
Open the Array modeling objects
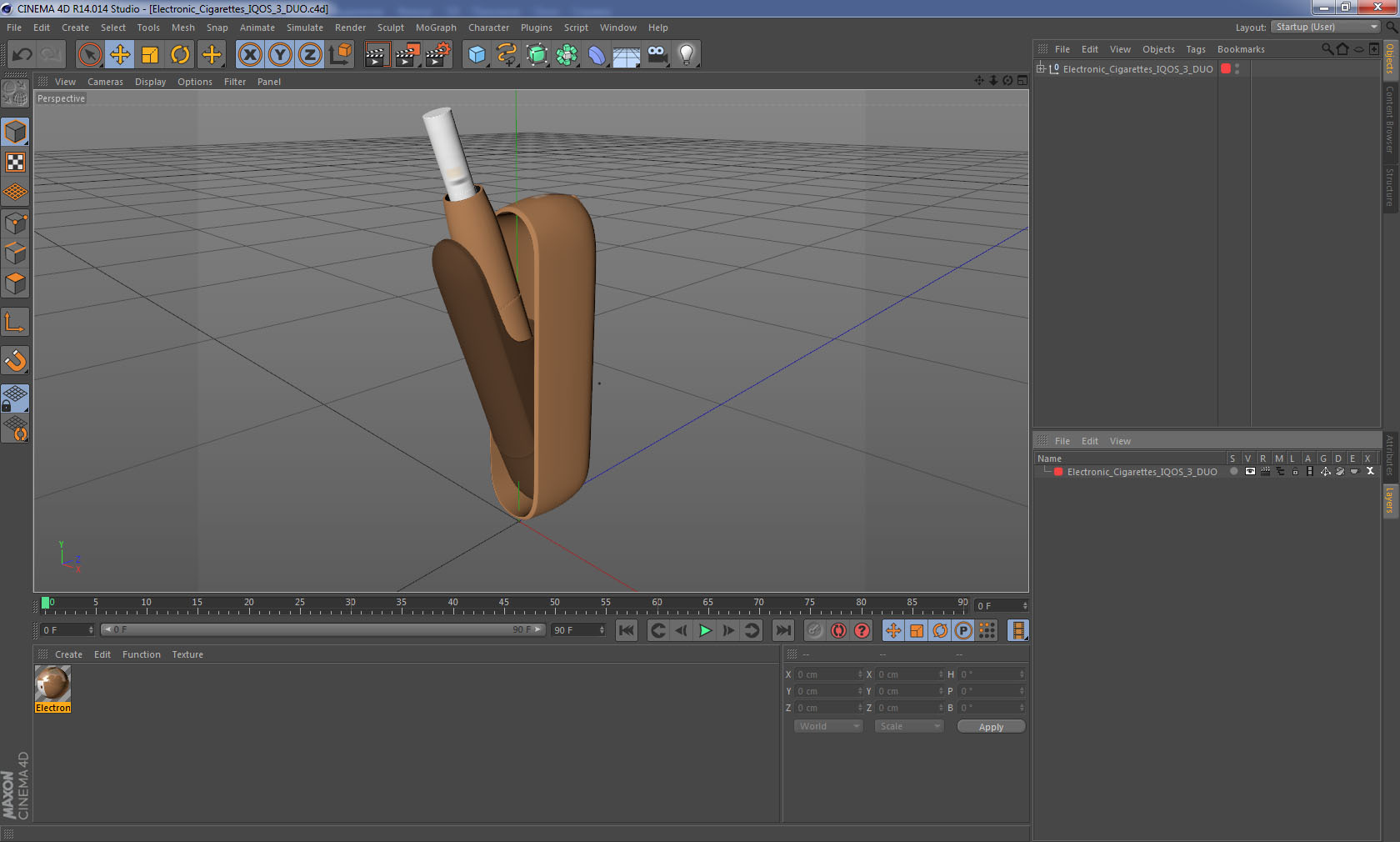[x=567, y=55]
